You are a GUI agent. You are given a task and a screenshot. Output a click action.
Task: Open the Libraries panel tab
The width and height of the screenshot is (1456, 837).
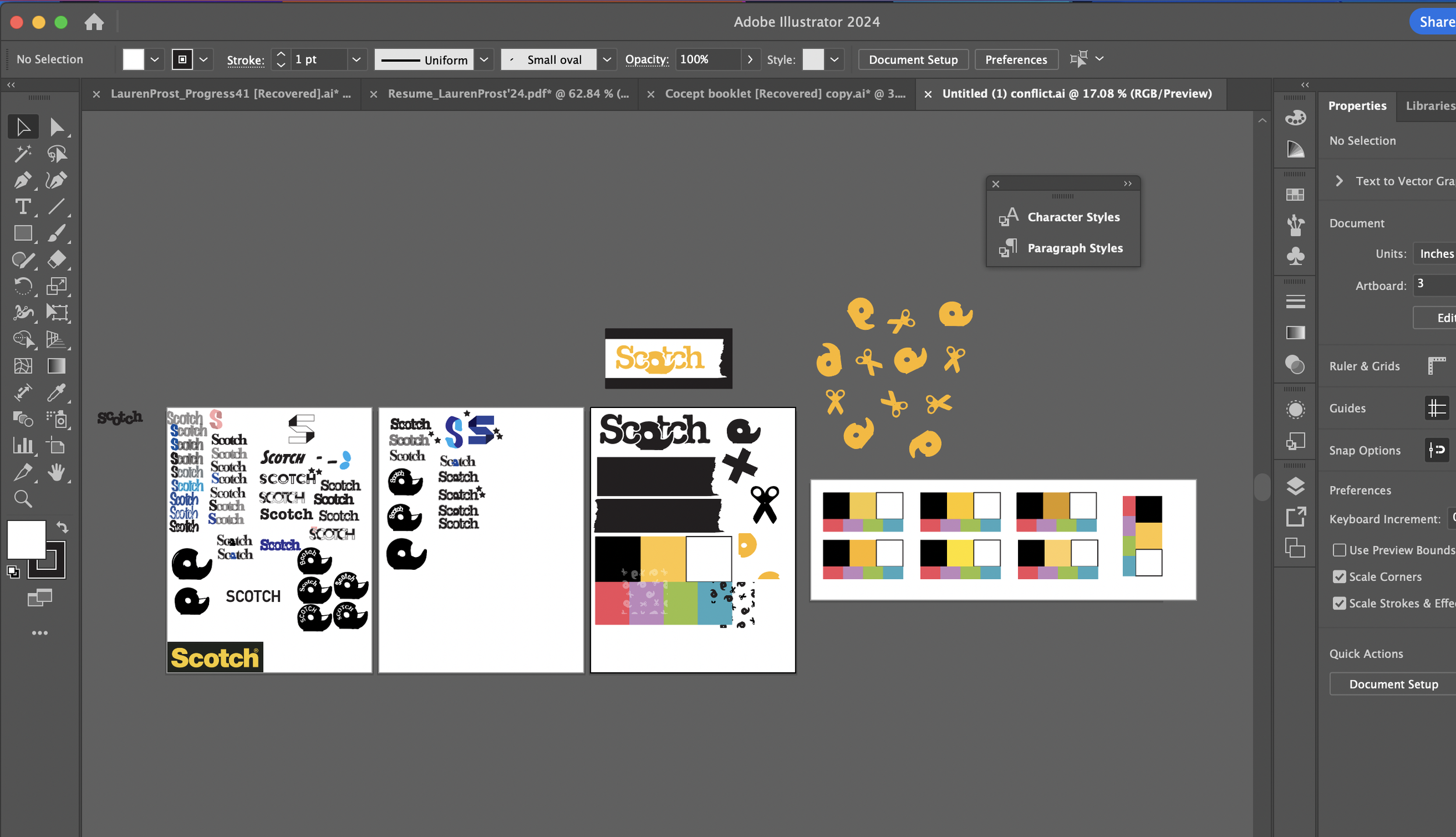(1429, 106)
